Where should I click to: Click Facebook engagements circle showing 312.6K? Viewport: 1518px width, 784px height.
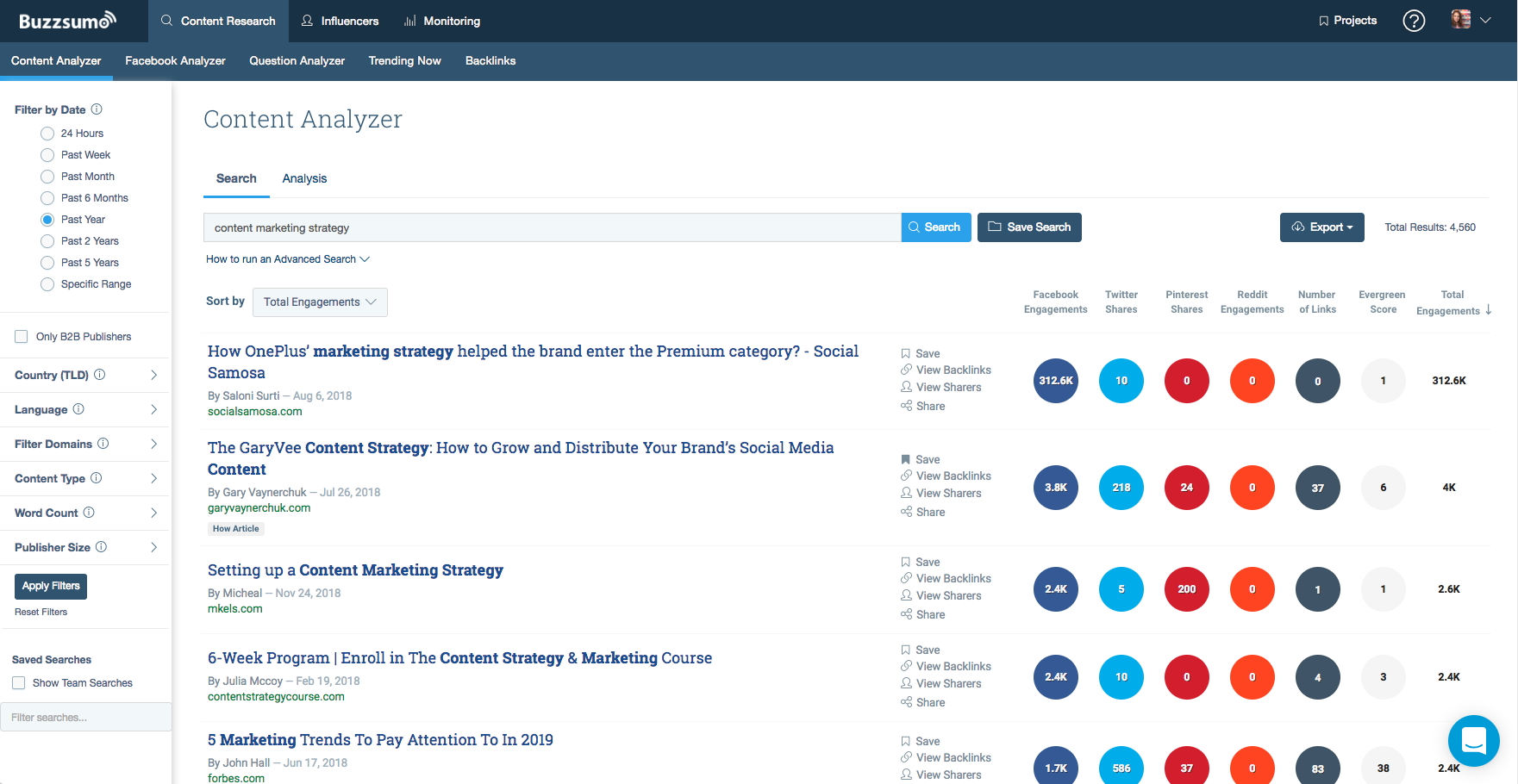point(1055,381)
